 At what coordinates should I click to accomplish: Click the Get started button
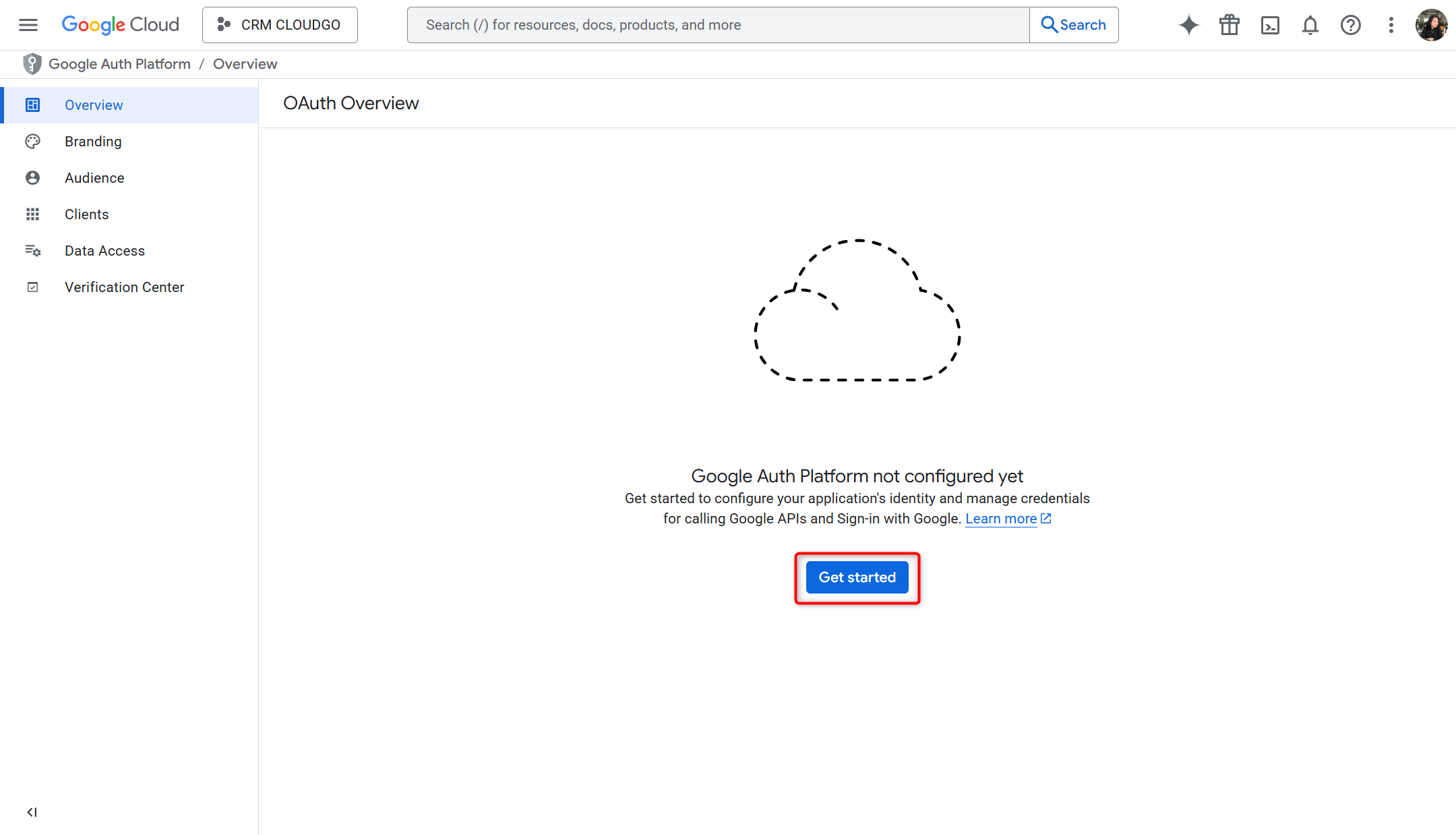(x=856, y=577)
